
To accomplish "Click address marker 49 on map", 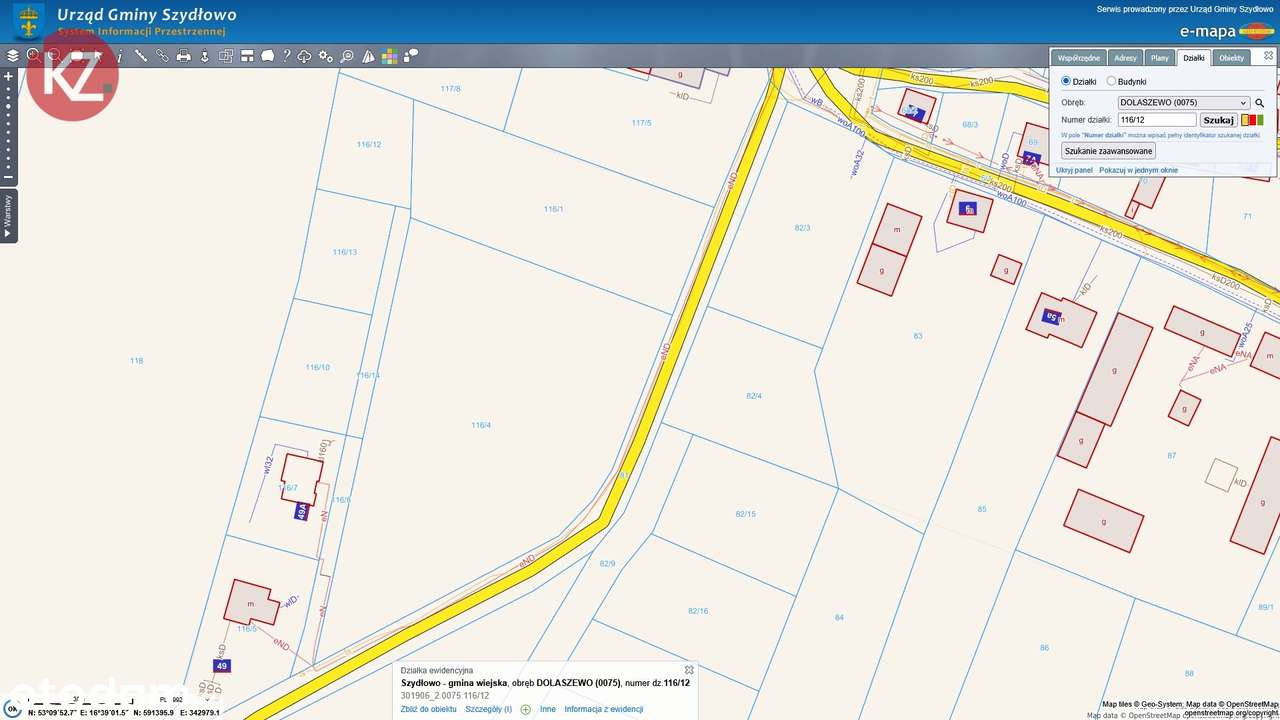I will point(222,666).
